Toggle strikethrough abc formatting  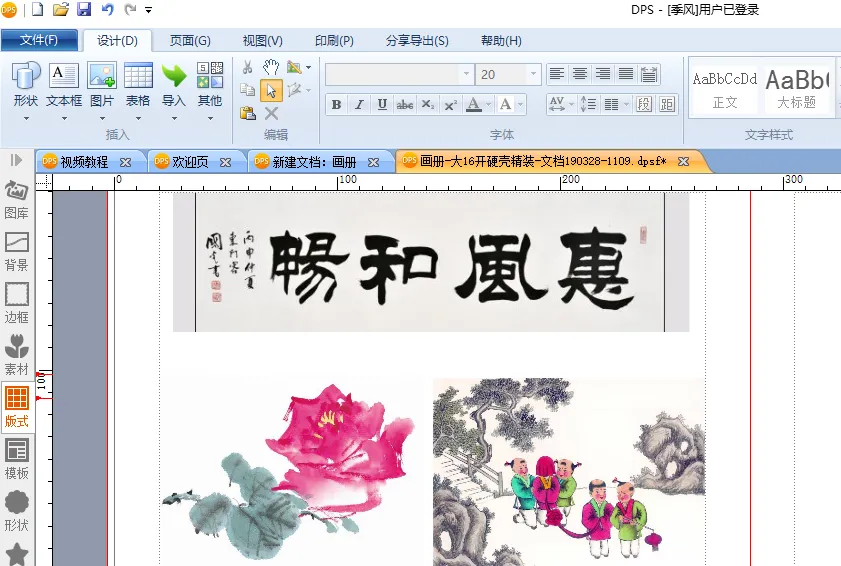tap(404, 105)
